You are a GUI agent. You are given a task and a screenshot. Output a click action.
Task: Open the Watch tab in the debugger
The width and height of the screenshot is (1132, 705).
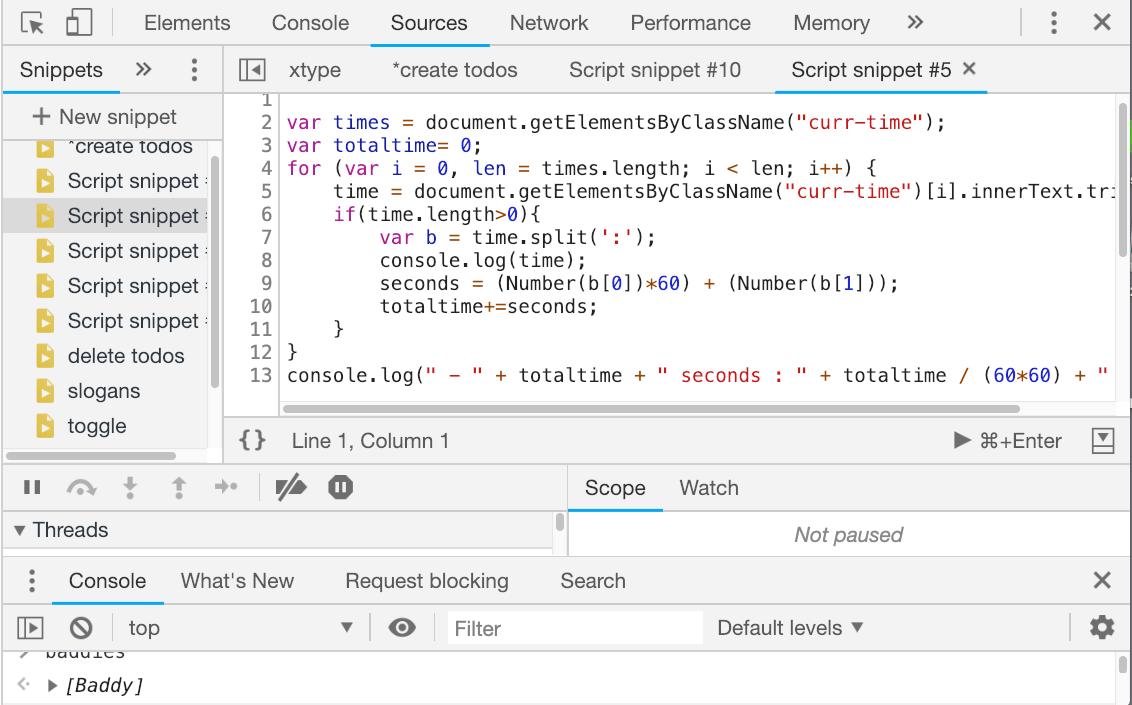(x=709, y=488)
